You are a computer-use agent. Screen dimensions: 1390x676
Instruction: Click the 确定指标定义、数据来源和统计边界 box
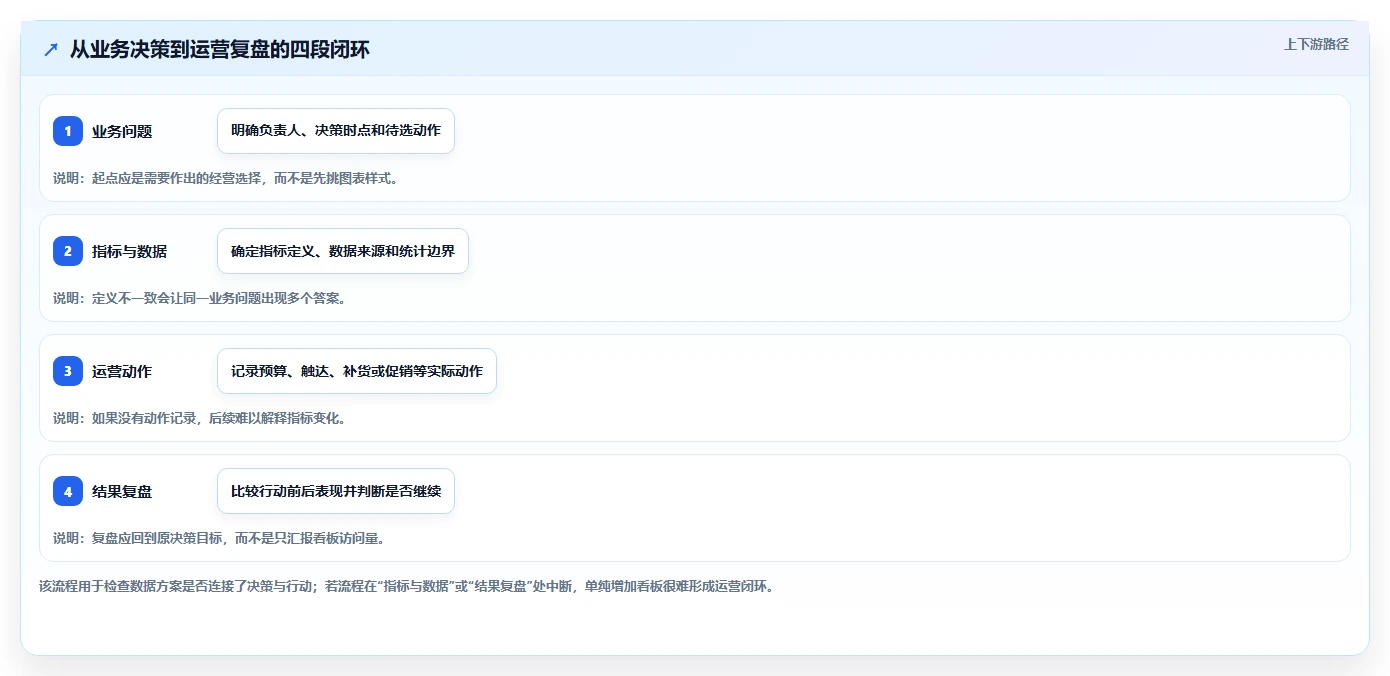(x=343, y=251)
